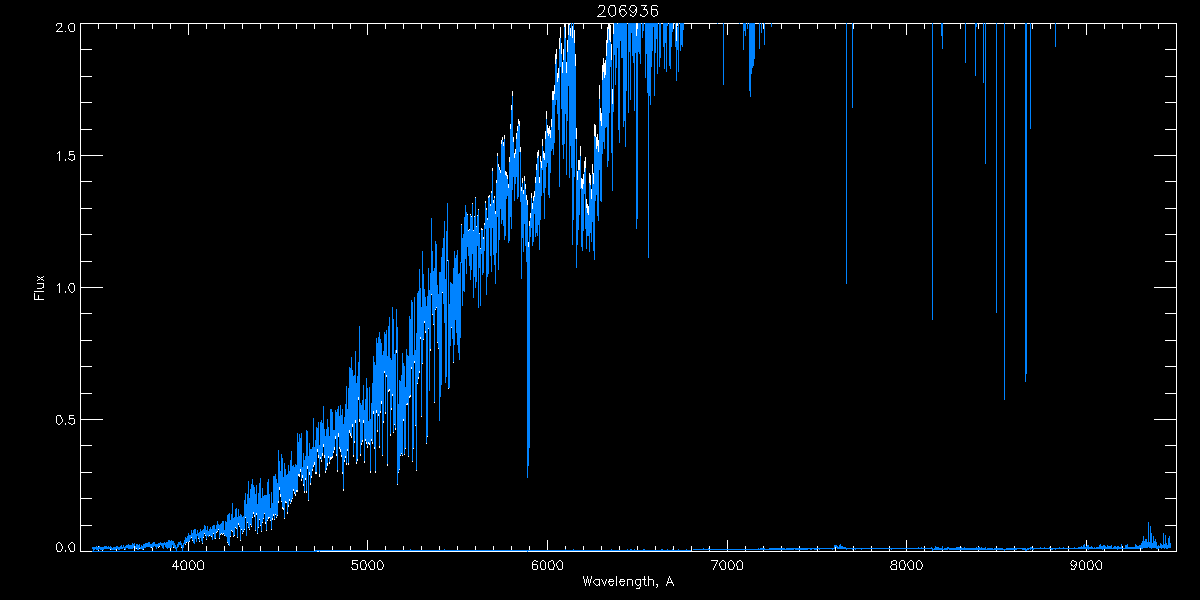The width and height of the screenshot is (1200, 600).
Task: Click the 7000 wavelength tick label
Action: [727, 565]
